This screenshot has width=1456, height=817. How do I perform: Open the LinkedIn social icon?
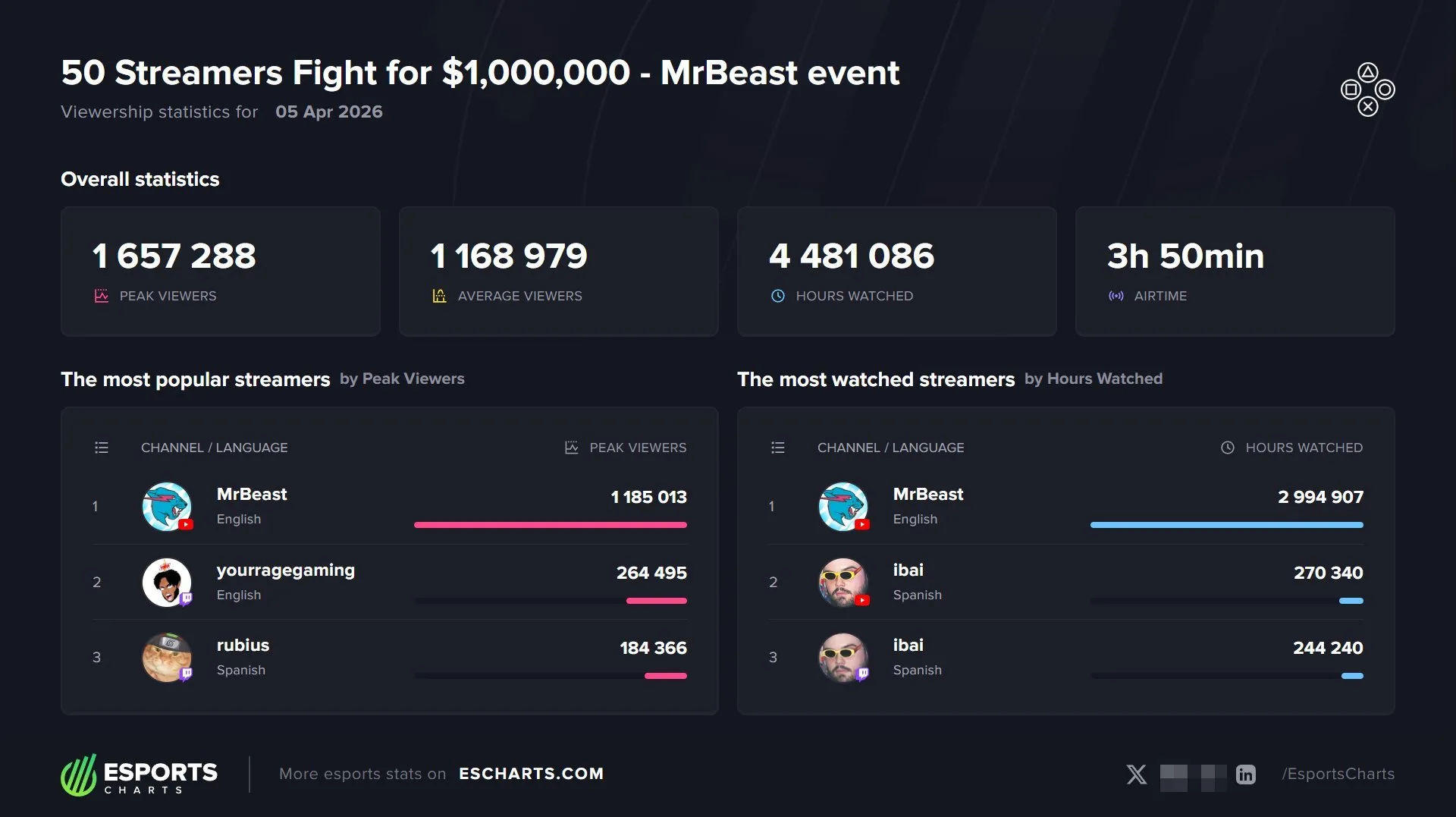pos(1245,774)
